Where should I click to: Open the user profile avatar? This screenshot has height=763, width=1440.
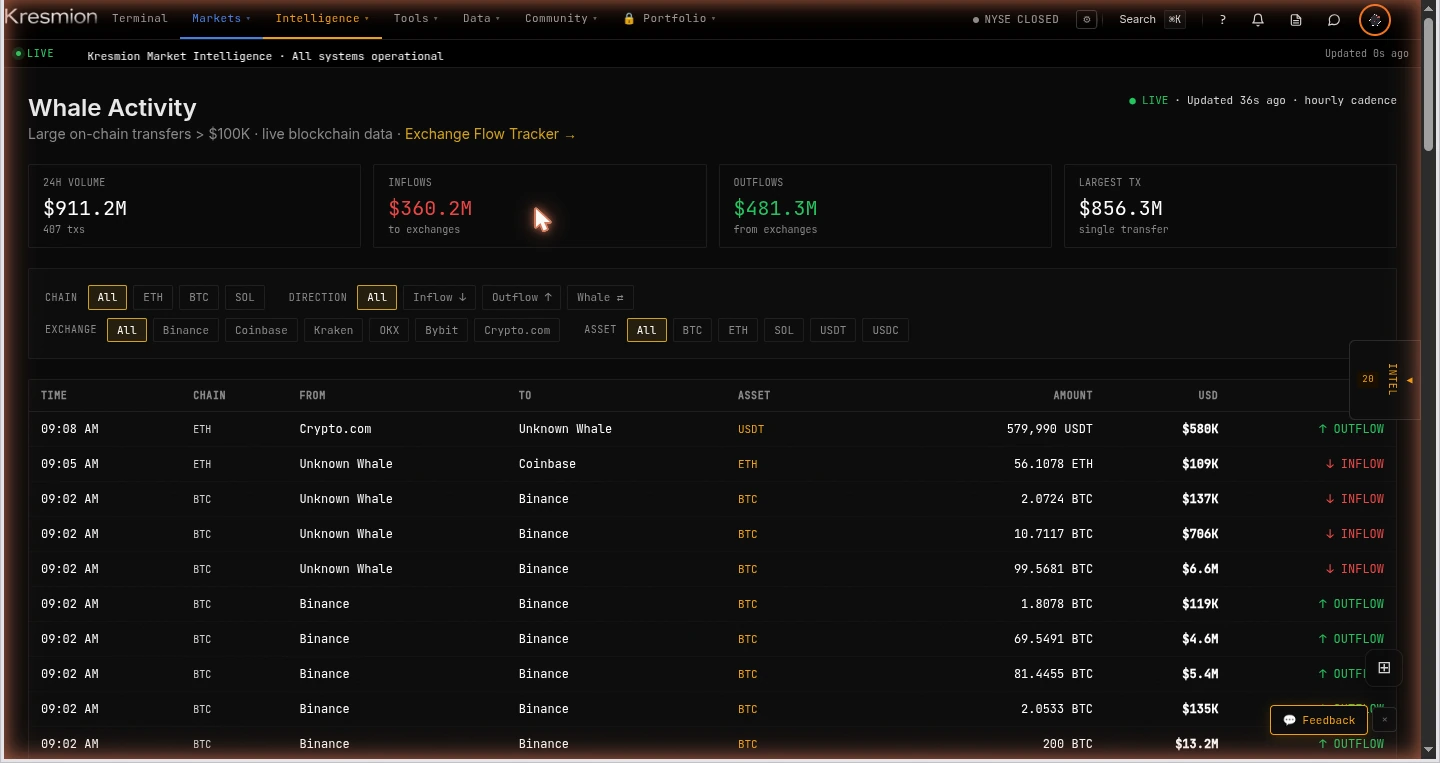tap(1375, 19)
